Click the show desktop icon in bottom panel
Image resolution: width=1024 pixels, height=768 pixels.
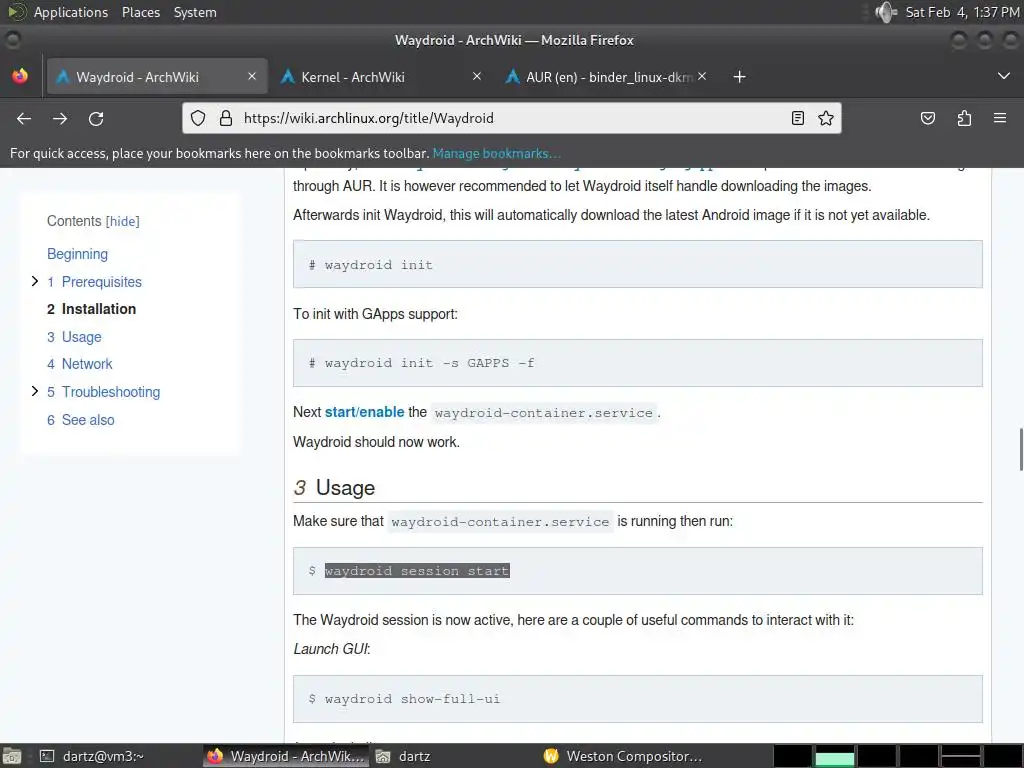[12, 756]
